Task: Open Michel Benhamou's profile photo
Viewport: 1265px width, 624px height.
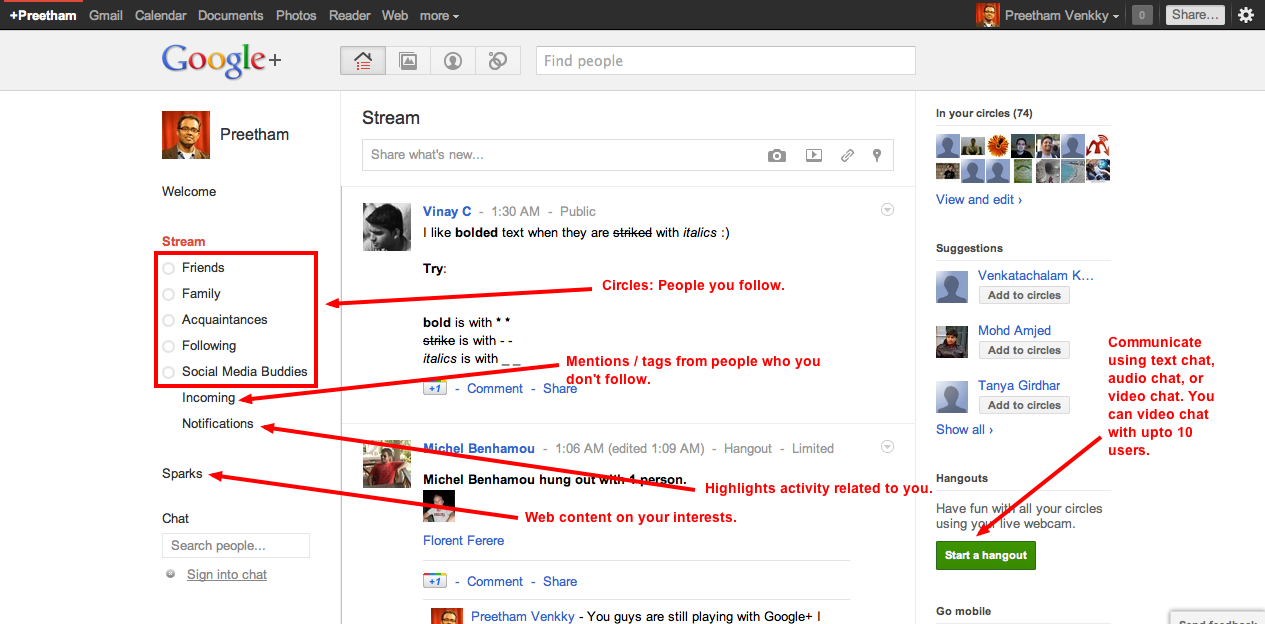Action: click(x=387, y=464)
